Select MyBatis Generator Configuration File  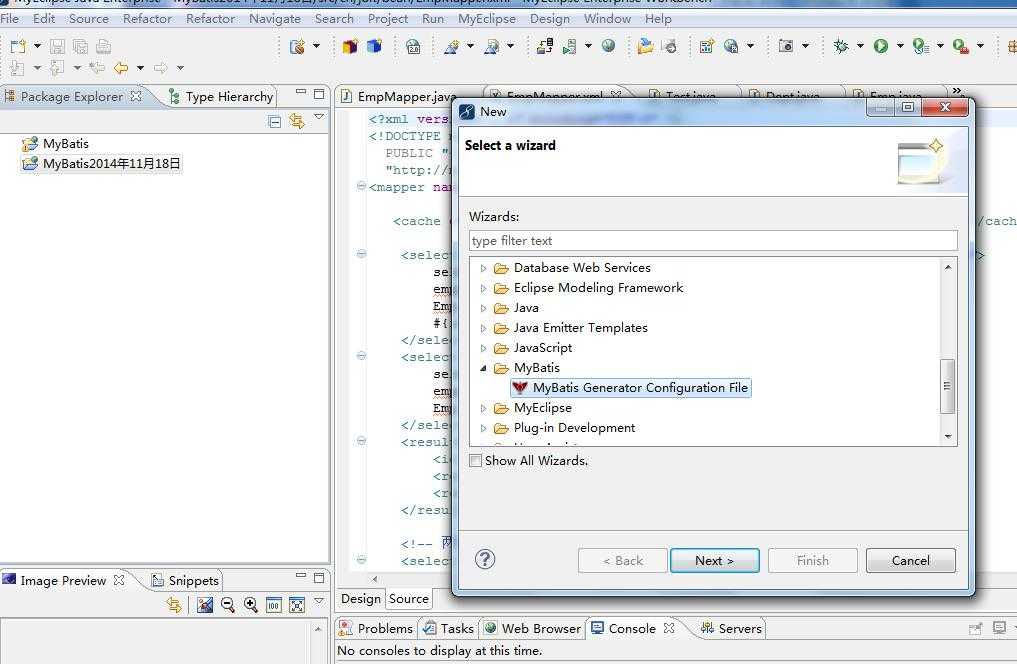(630, 388)
